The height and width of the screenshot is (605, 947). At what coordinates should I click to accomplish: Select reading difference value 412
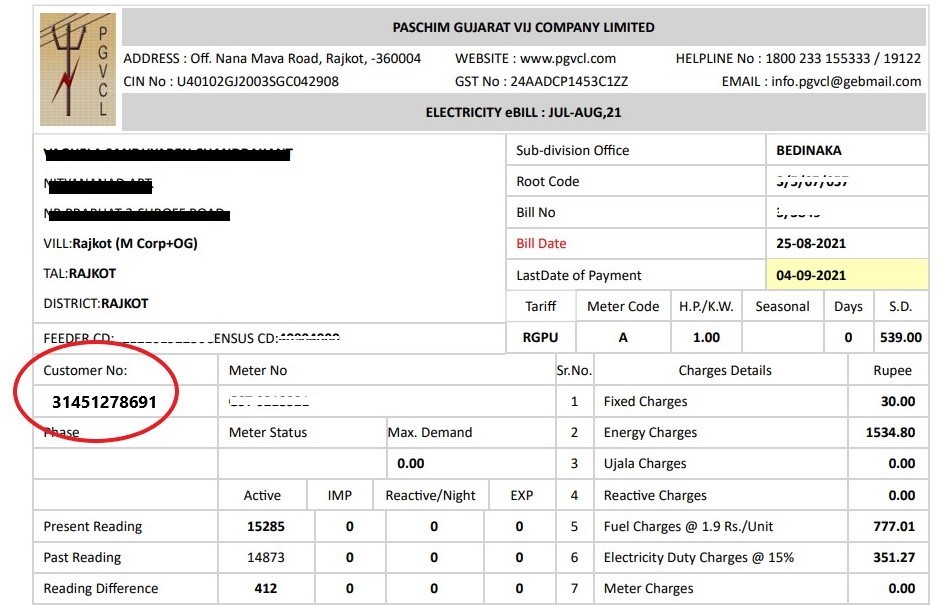click(266, 588)
